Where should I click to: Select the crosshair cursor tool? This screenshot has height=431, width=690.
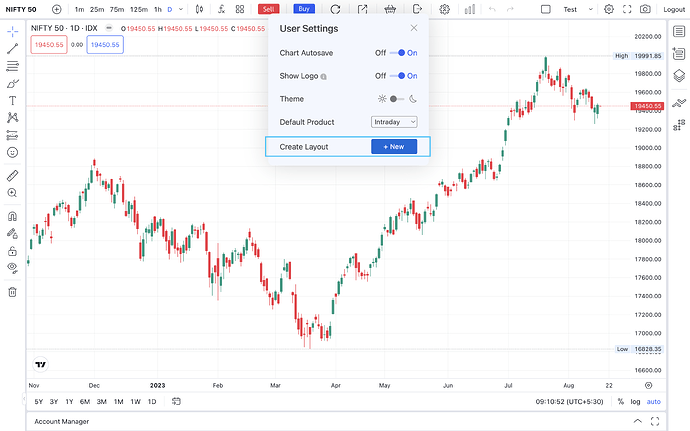(x=12, y=31)
